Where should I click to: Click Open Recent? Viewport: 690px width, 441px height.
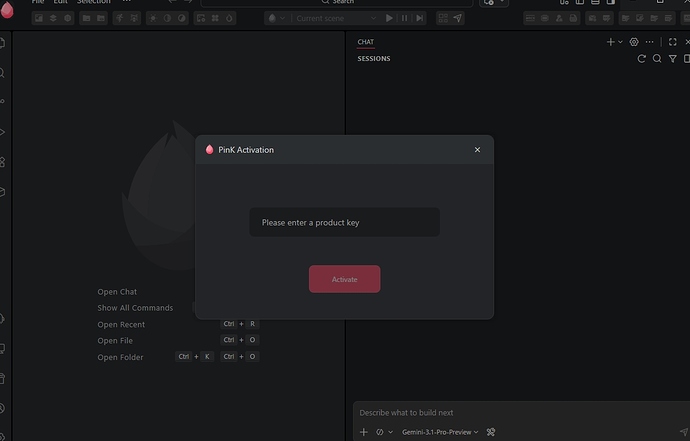(121, 324)
